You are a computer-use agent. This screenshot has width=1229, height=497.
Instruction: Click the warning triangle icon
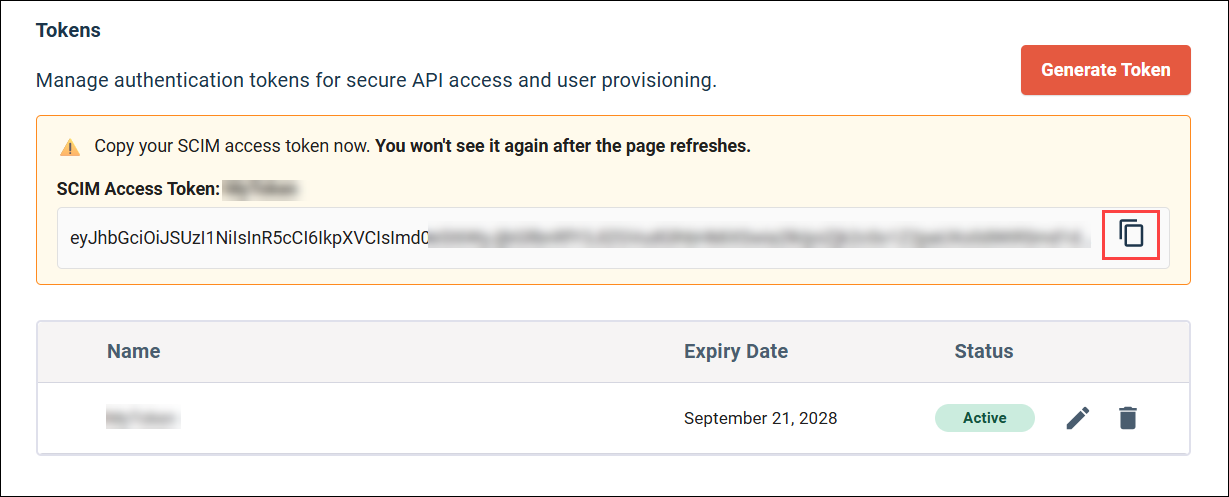70,147
